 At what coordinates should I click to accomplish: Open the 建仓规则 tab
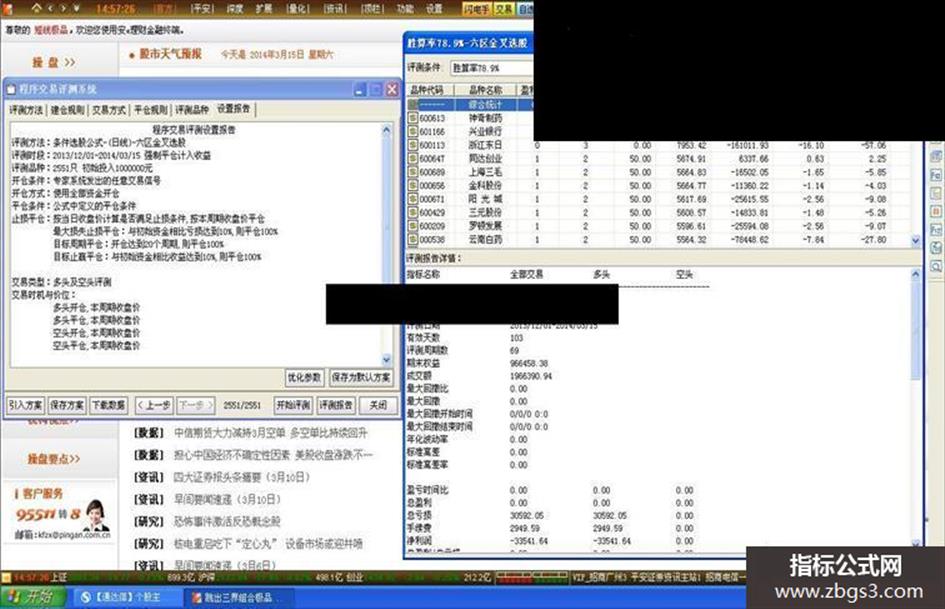click(68, 110)
